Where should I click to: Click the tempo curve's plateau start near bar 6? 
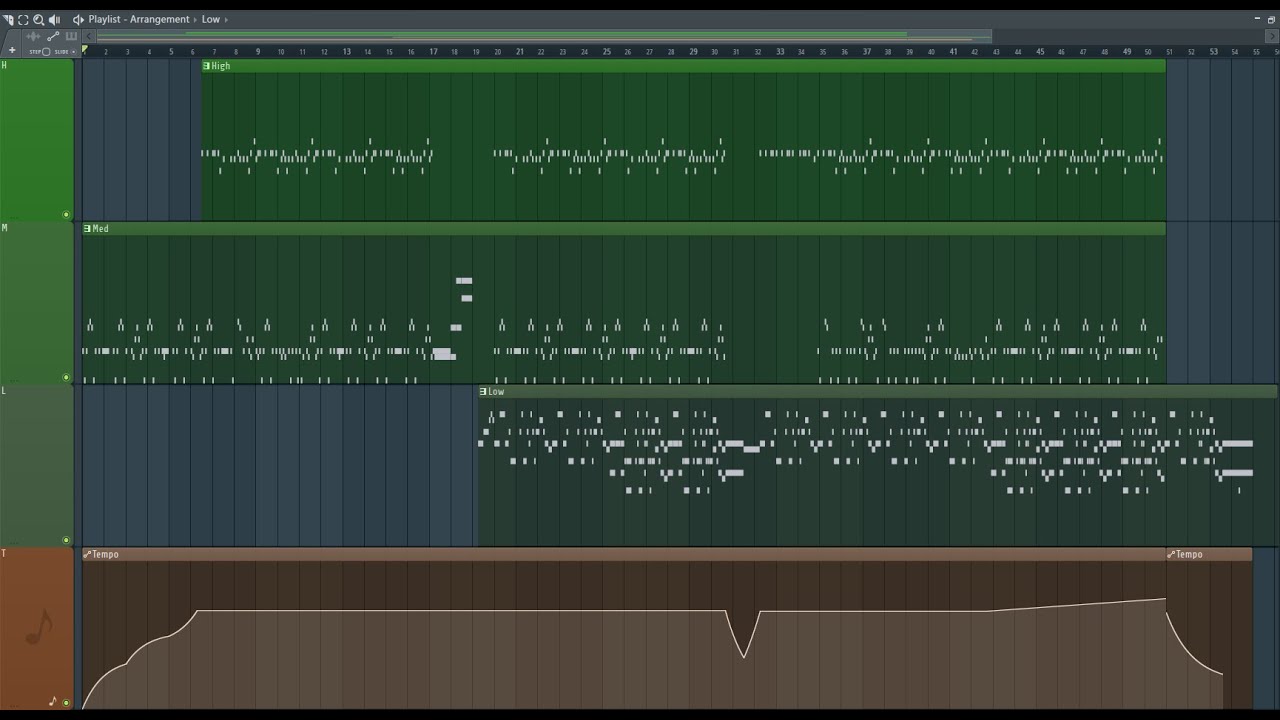[x=197, y=611]
